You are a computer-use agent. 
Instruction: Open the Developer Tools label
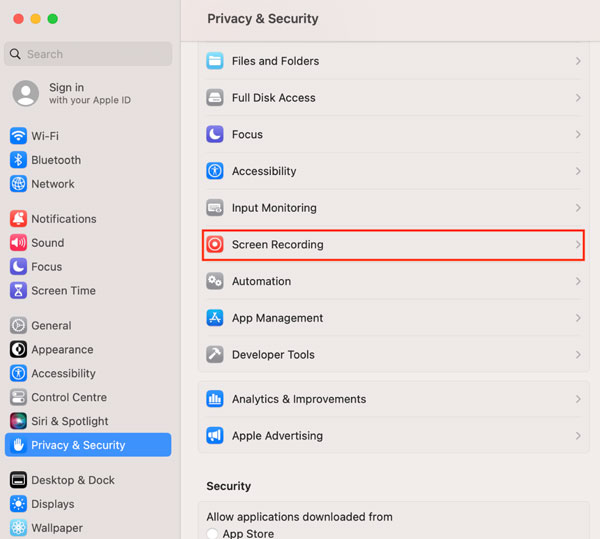coord(273,355)
